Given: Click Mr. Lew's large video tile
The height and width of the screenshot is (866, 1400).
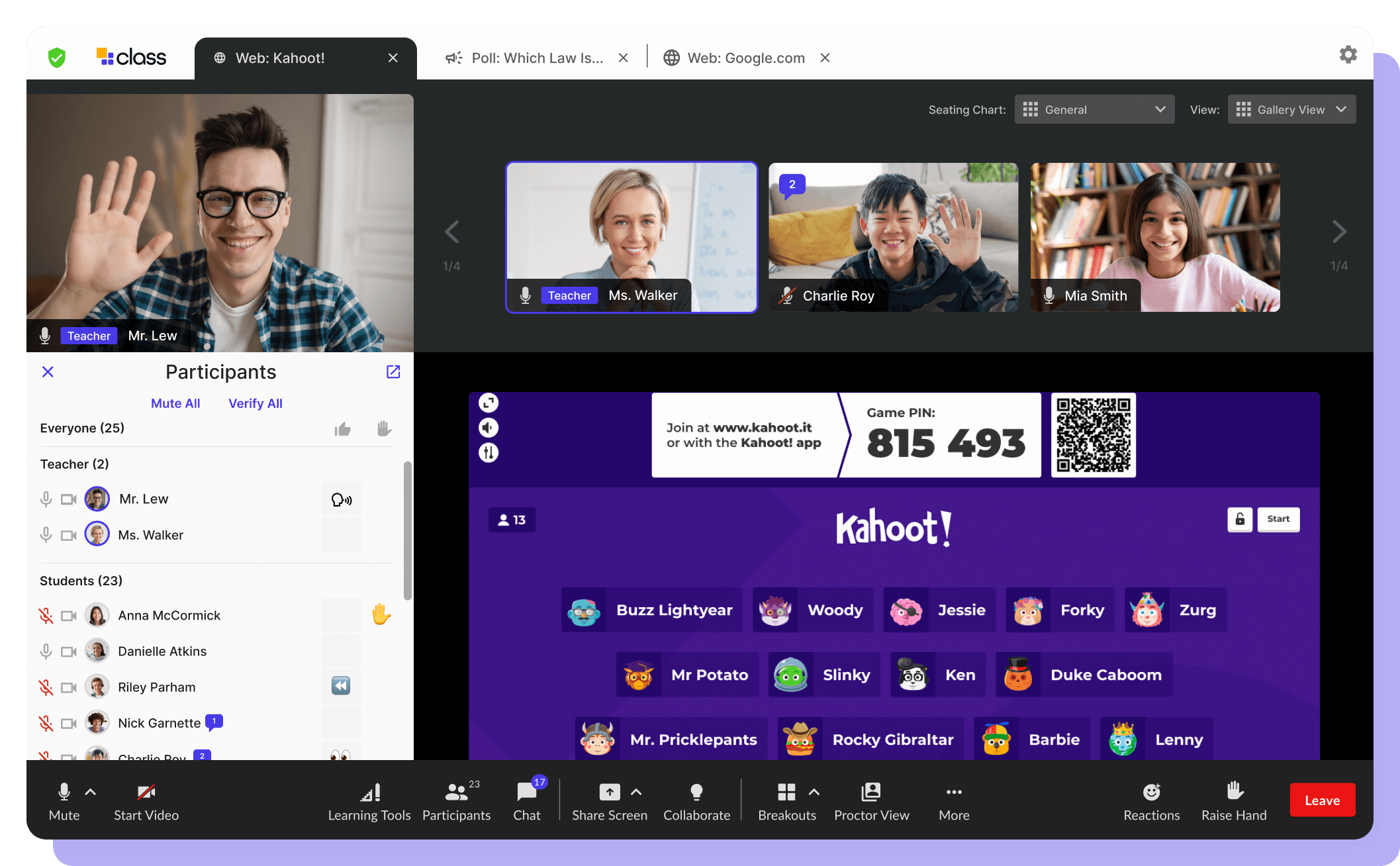Looking at the screenshot, I should 220,222.
